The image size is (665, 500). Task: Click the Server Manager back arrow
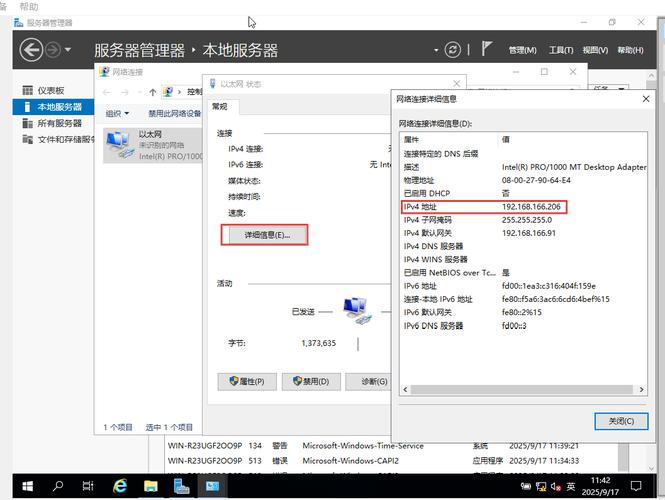click(31, 50)
